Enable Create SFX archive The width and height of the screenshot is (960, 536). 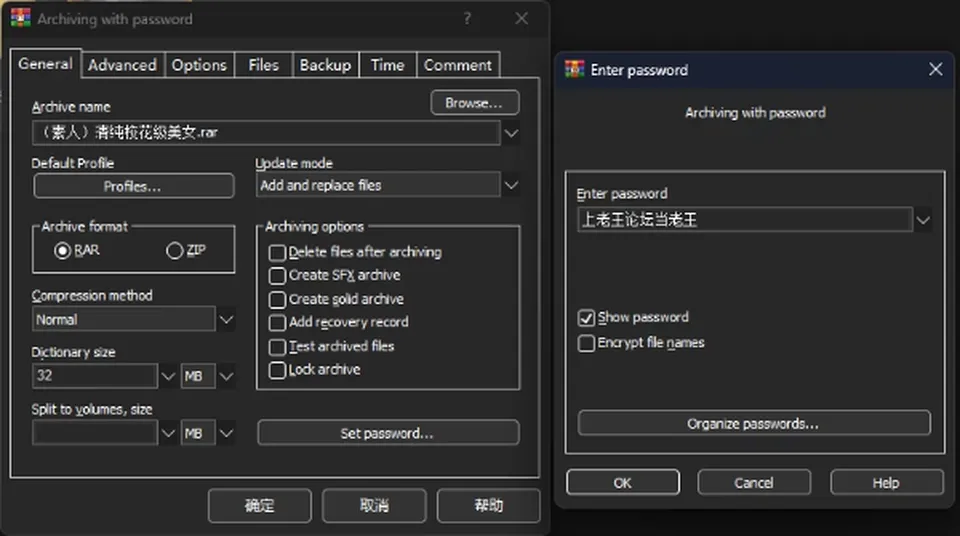point(277,276)
